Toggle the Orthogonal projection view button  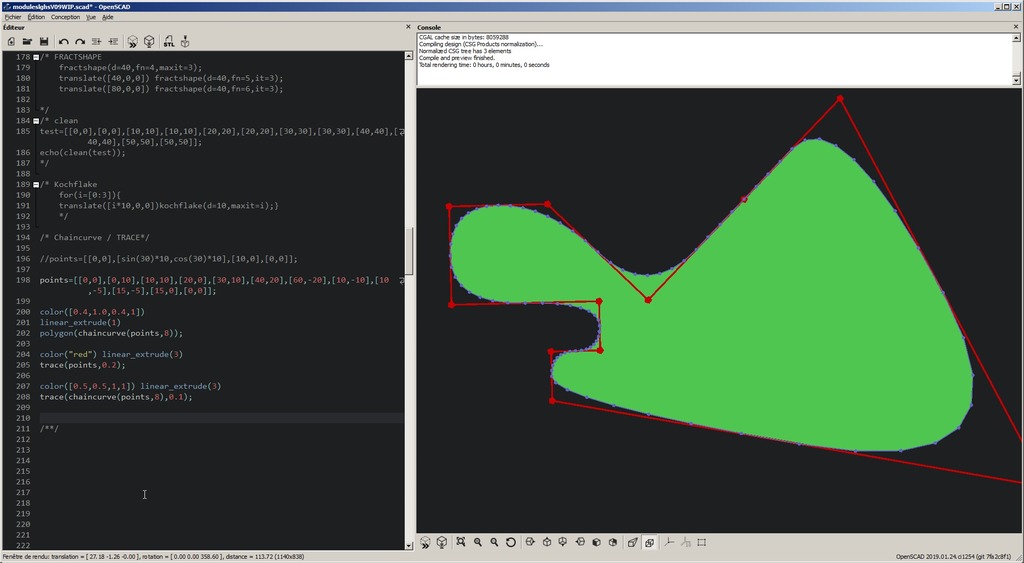point(649,542)
